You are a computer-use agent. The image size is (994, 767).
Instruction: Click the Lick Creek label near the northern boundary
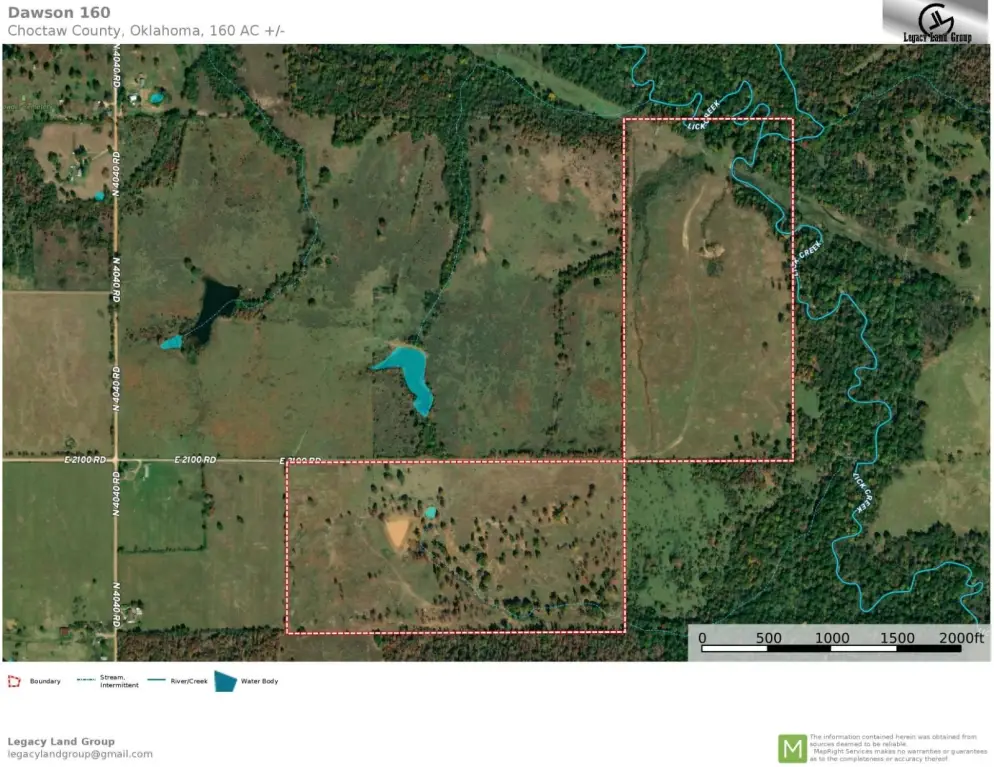[x=704, y=122]
